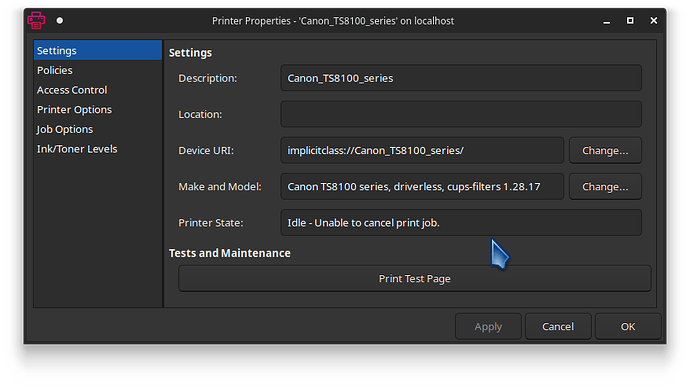Confirm with the OK button

[628, 326]
